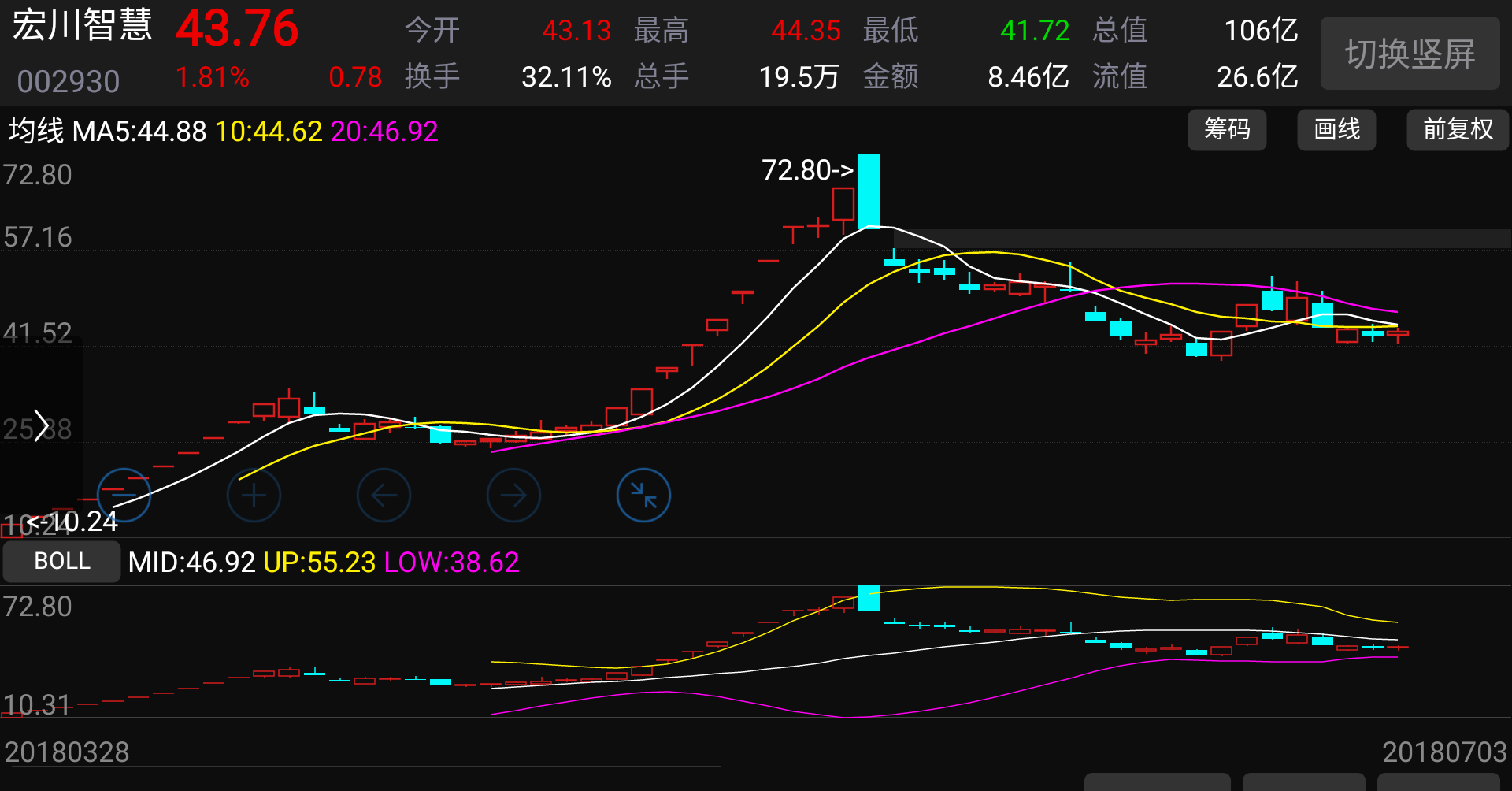Click the stock code 002930
Viewport: 1512px width, 791px height.
click(69, 81)
